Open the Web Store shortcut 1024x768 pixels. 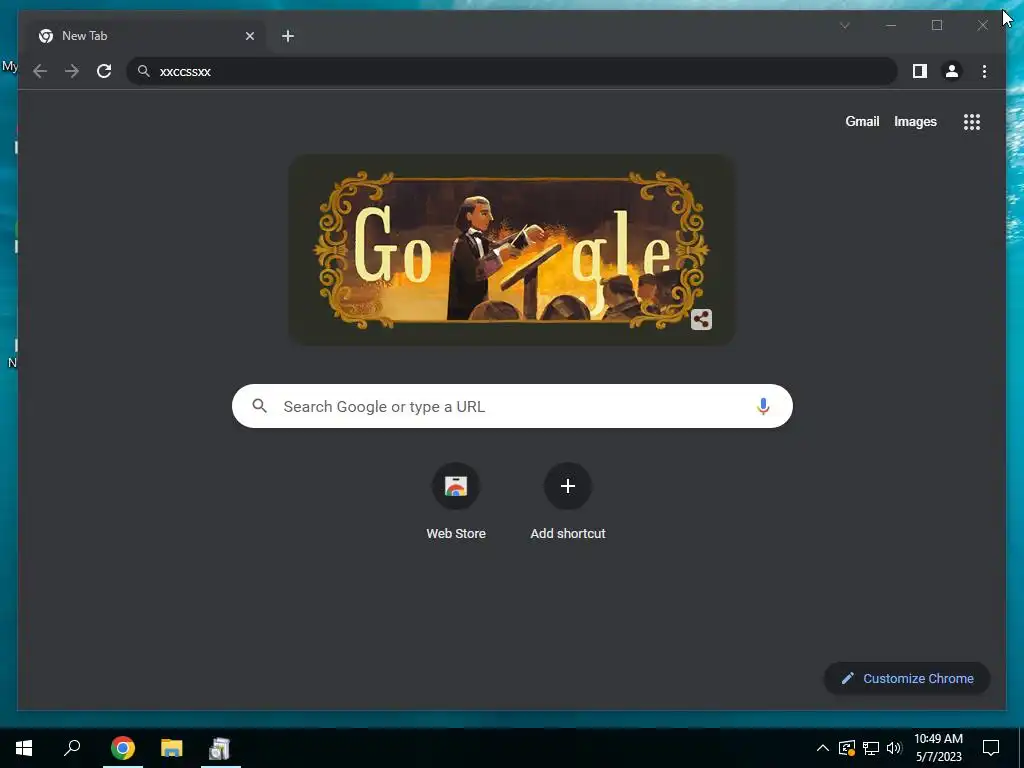click(456, 502)
